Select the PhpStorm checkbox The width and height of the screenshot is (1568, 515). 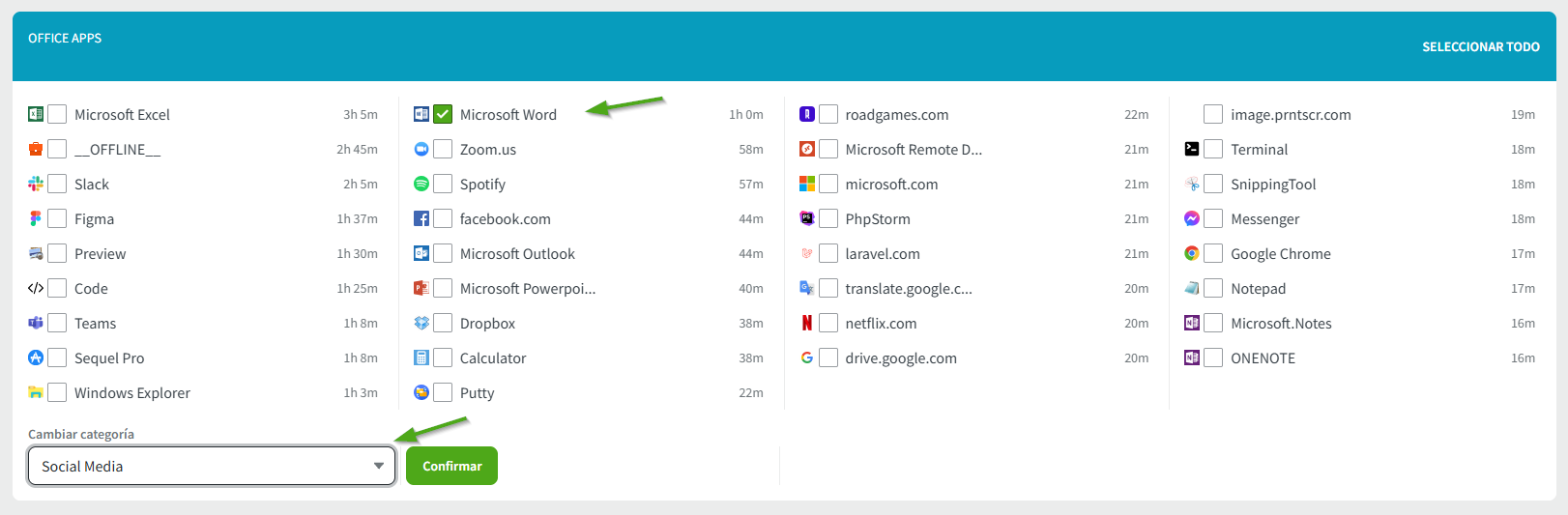(828, 218)
